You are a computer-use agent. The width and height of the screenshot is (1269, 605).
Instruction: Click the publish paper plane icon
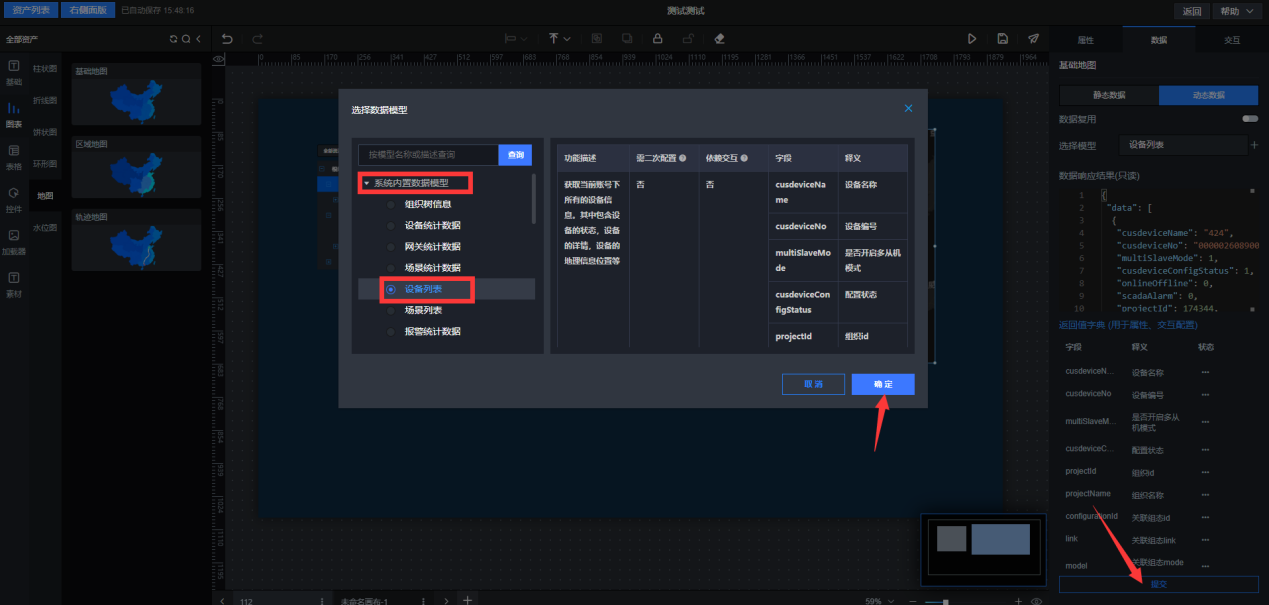tap(1033, 39)
